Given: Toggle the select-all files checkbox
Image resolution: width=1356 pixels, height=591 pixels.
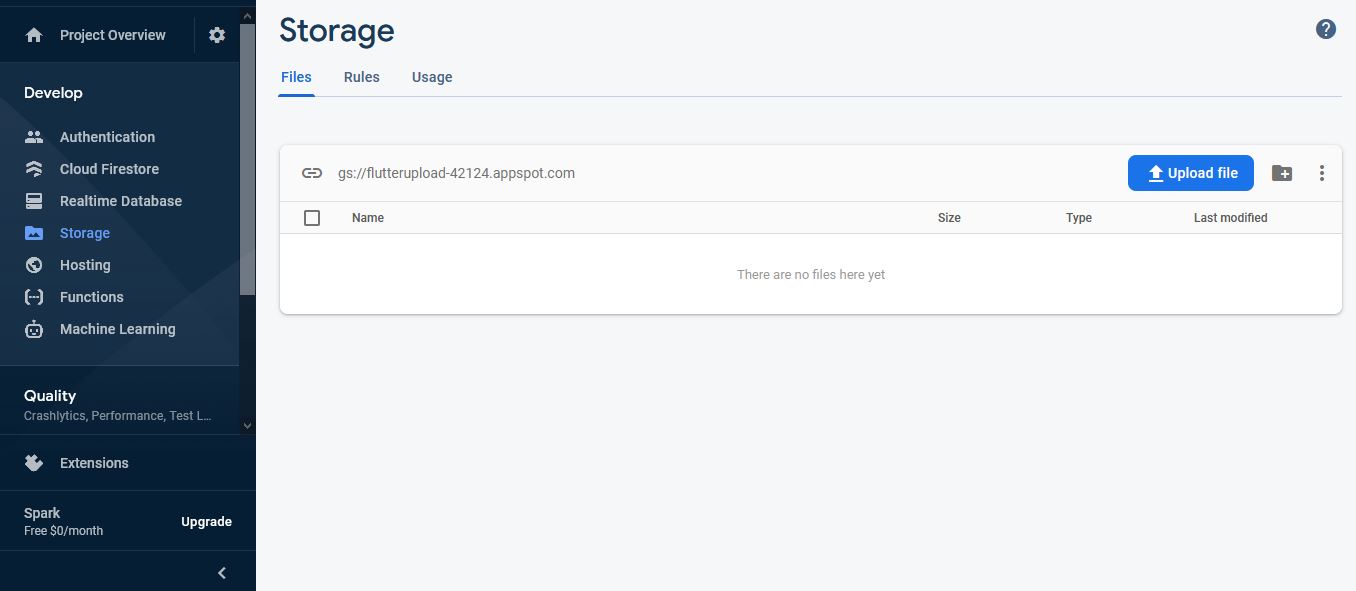Looking at the screenshot, I should tap(312, 218).
